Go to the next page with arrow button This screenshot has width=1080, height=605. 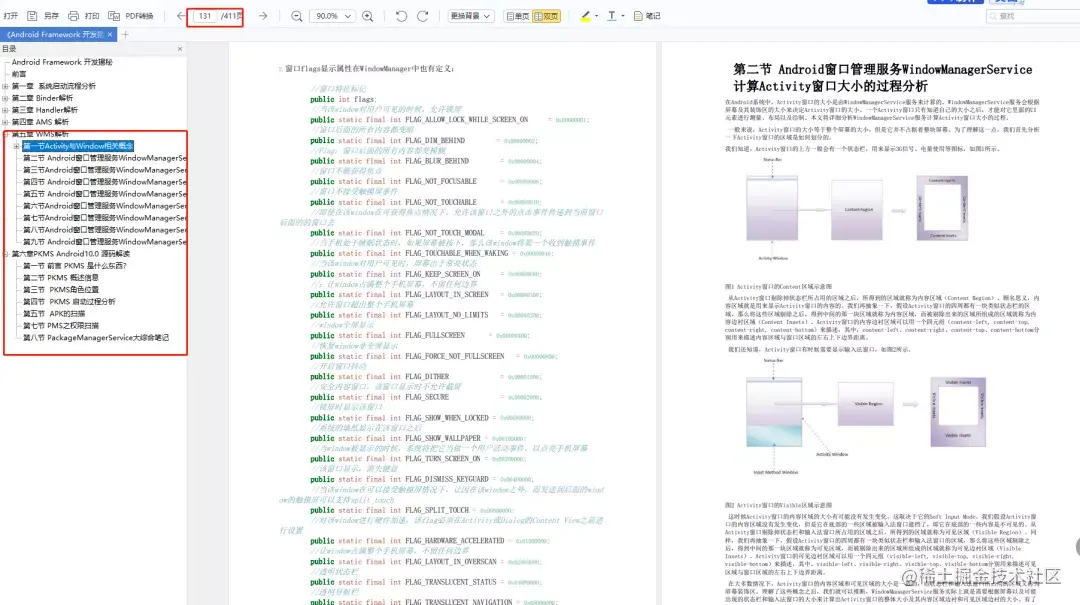264,15
